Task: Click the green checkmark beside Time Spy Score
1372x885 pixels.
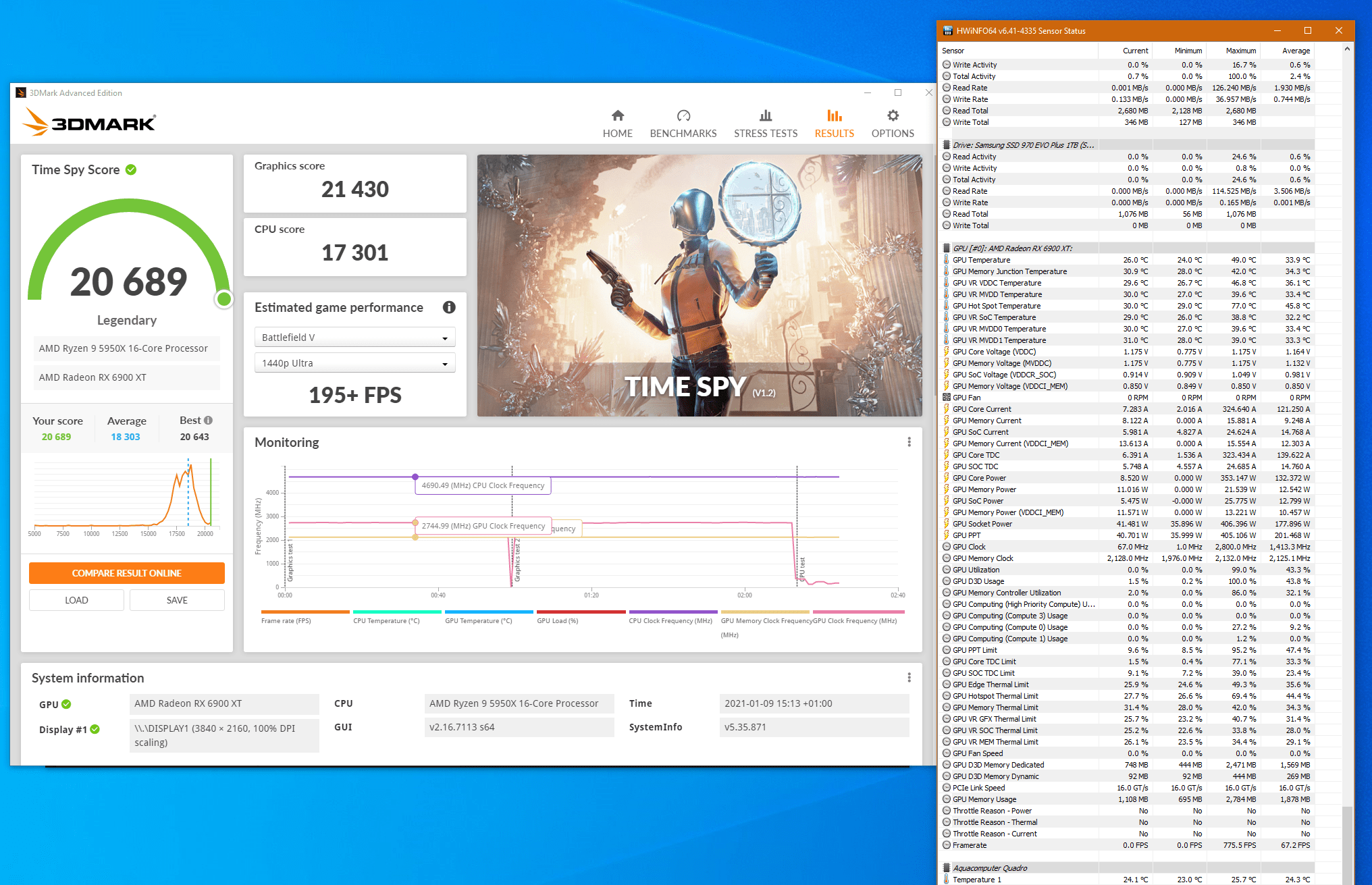Action: (131, 169)
